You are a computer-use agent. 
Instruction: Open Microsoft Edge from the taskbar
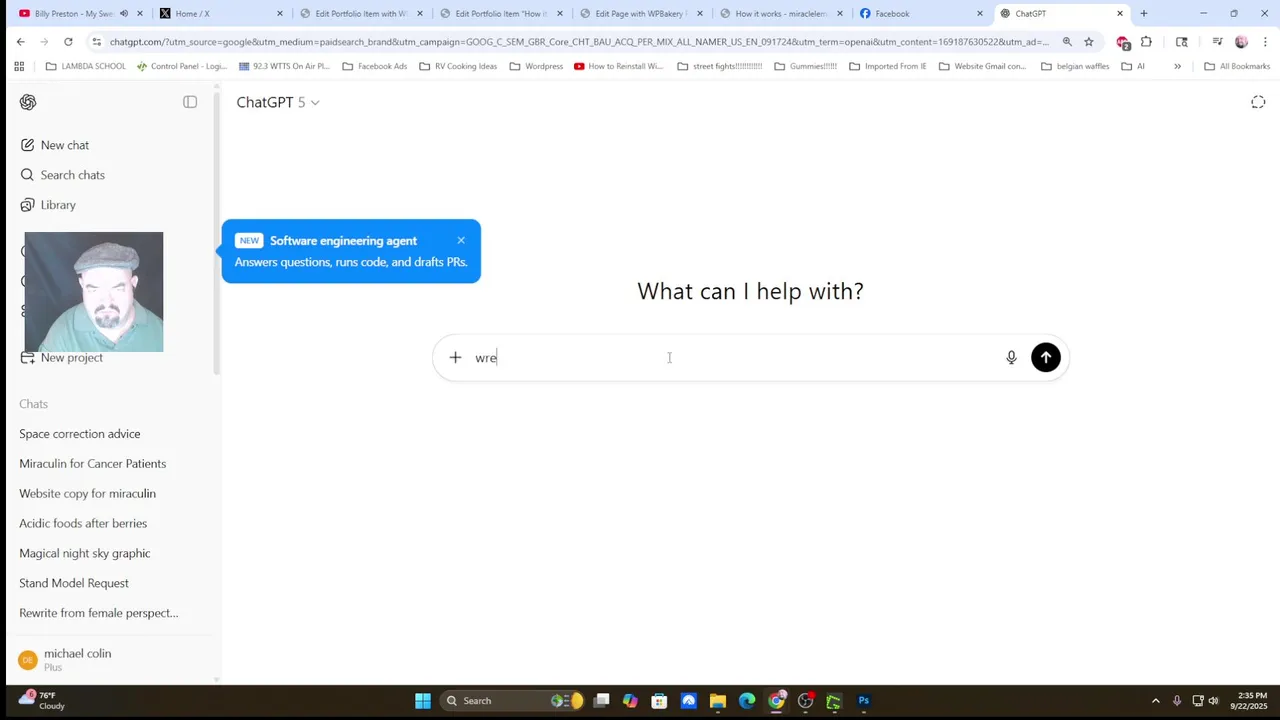(747, 701)
